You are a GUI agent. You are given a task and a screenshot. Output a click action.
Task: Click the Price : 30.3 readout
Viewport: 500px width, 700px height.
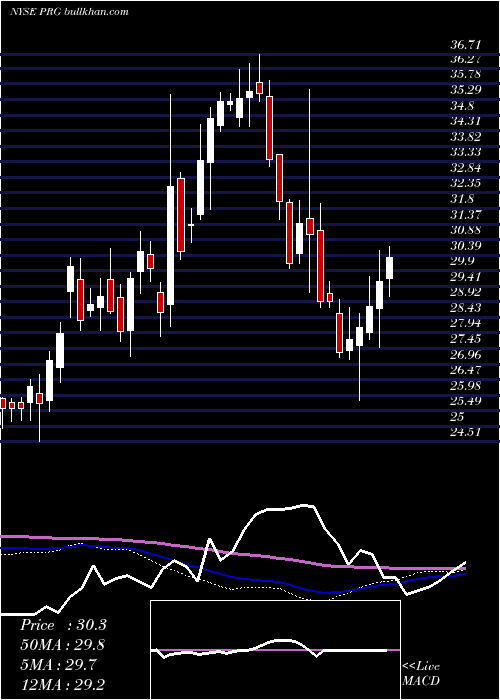tap(63, 625)
